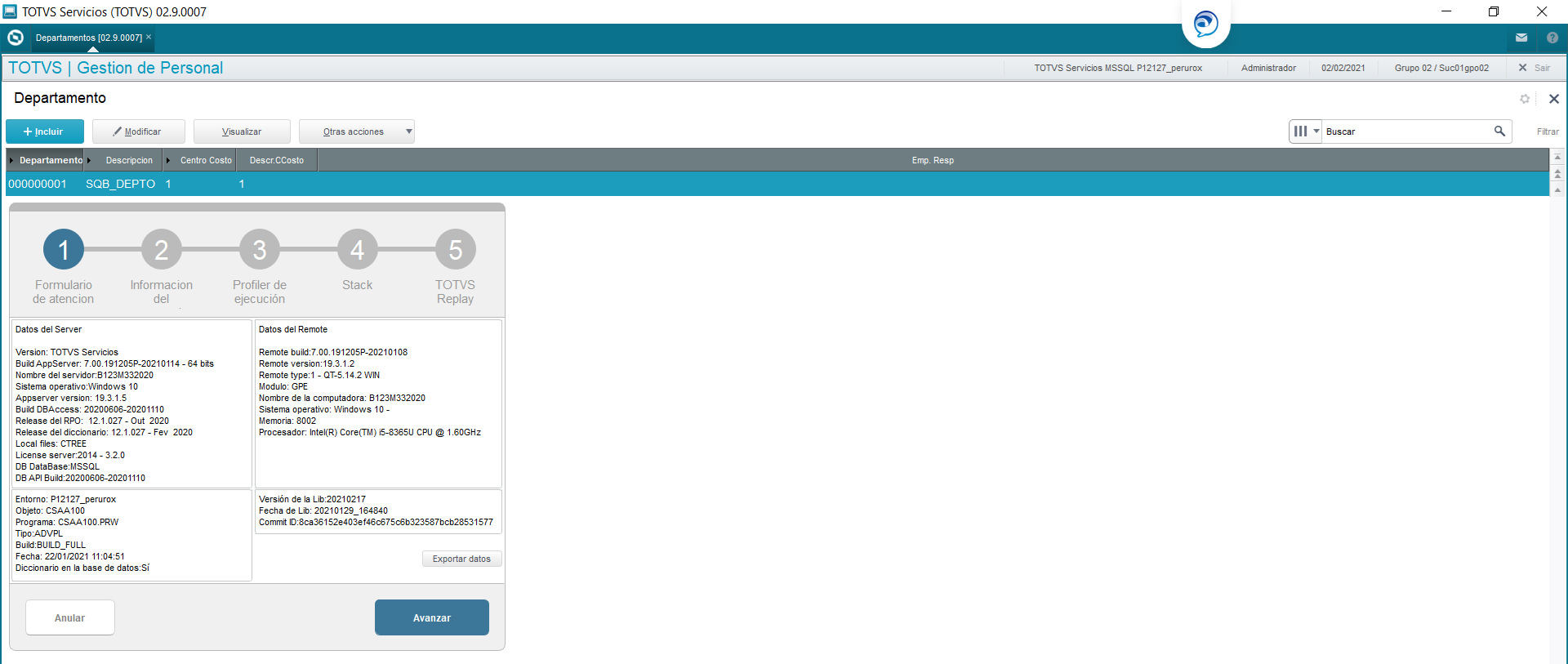Click the Descr.CCosto column header

tap(277, 160)
